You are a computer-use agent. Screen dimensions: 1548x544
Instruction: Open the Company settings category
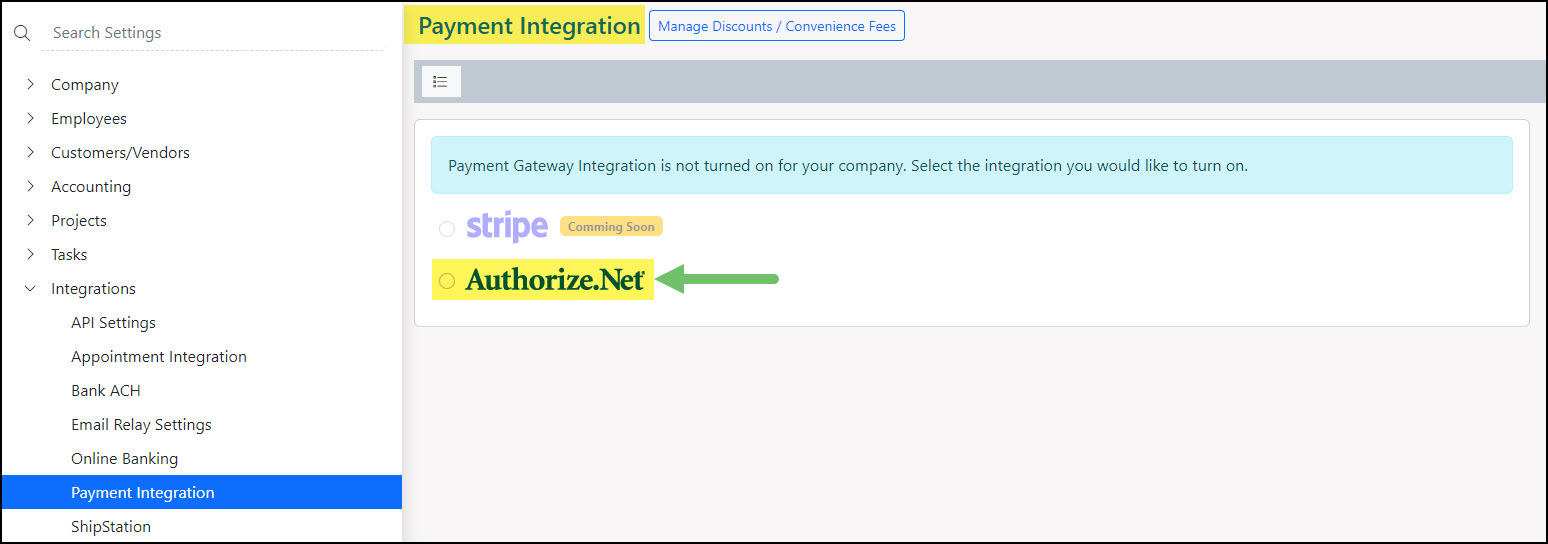pyautogui.click(x=85, y=85)
